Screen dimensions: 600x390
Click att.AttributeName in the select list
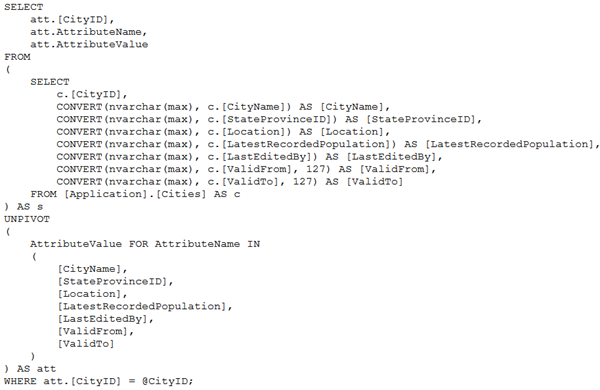tap(88, 32)
